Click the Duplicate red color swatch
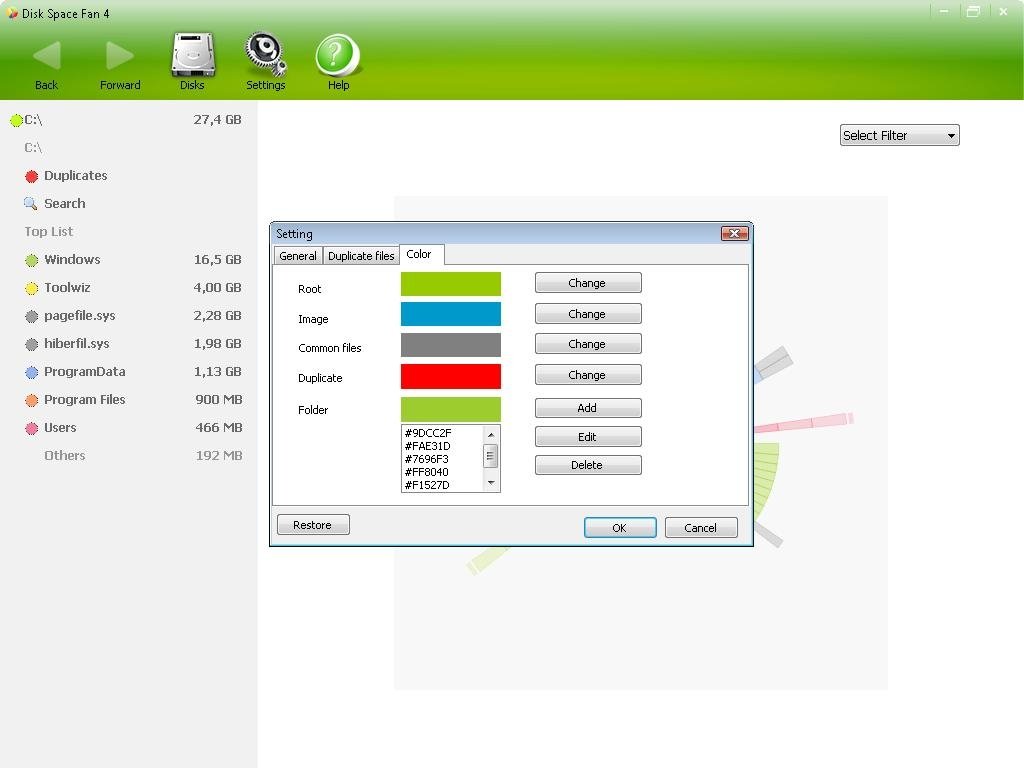1024x768 pixels. coord(451,376)
